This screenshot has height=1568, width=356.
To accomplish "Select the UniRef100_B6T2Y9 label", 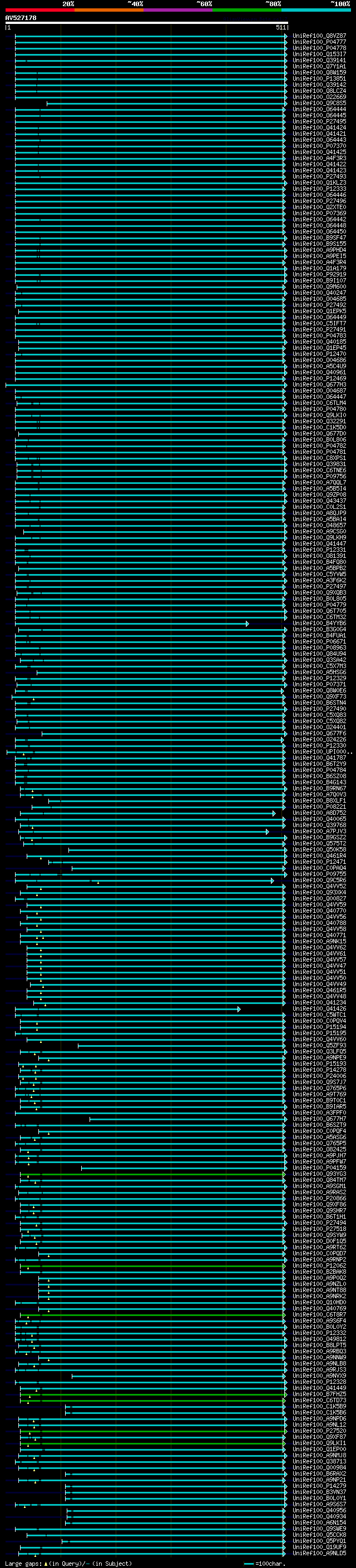I will pos(319,764).
